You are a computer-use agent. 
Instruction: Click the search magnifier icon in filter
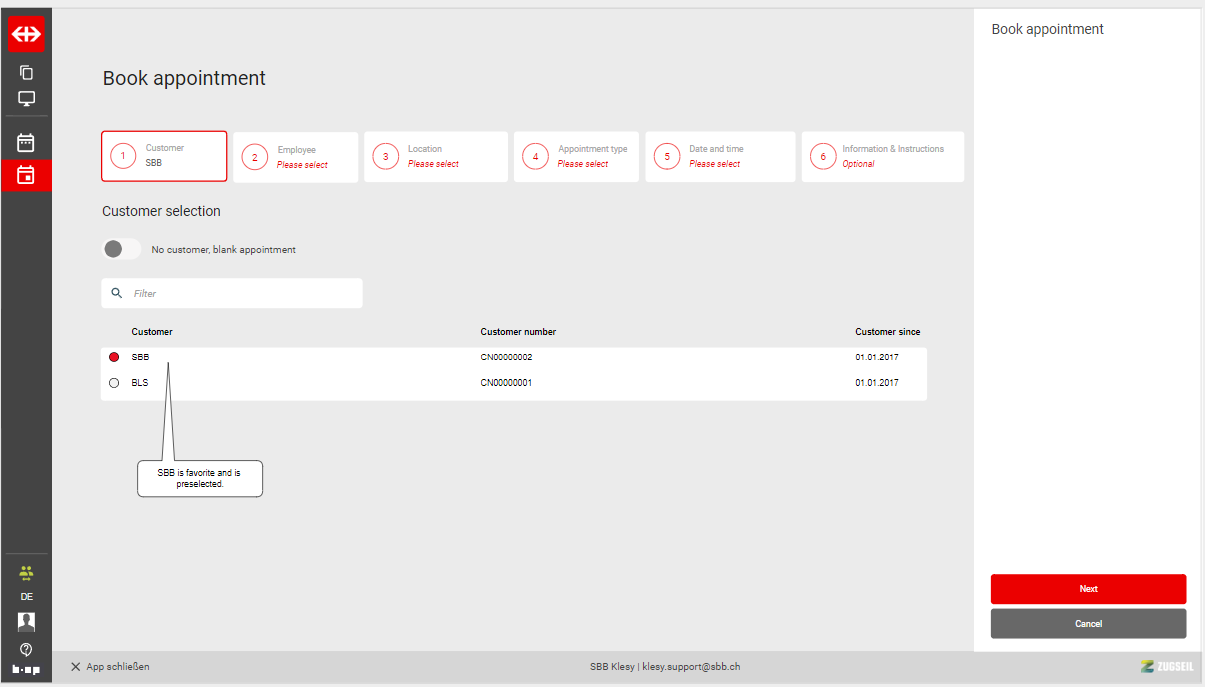[x=117, y=293]
